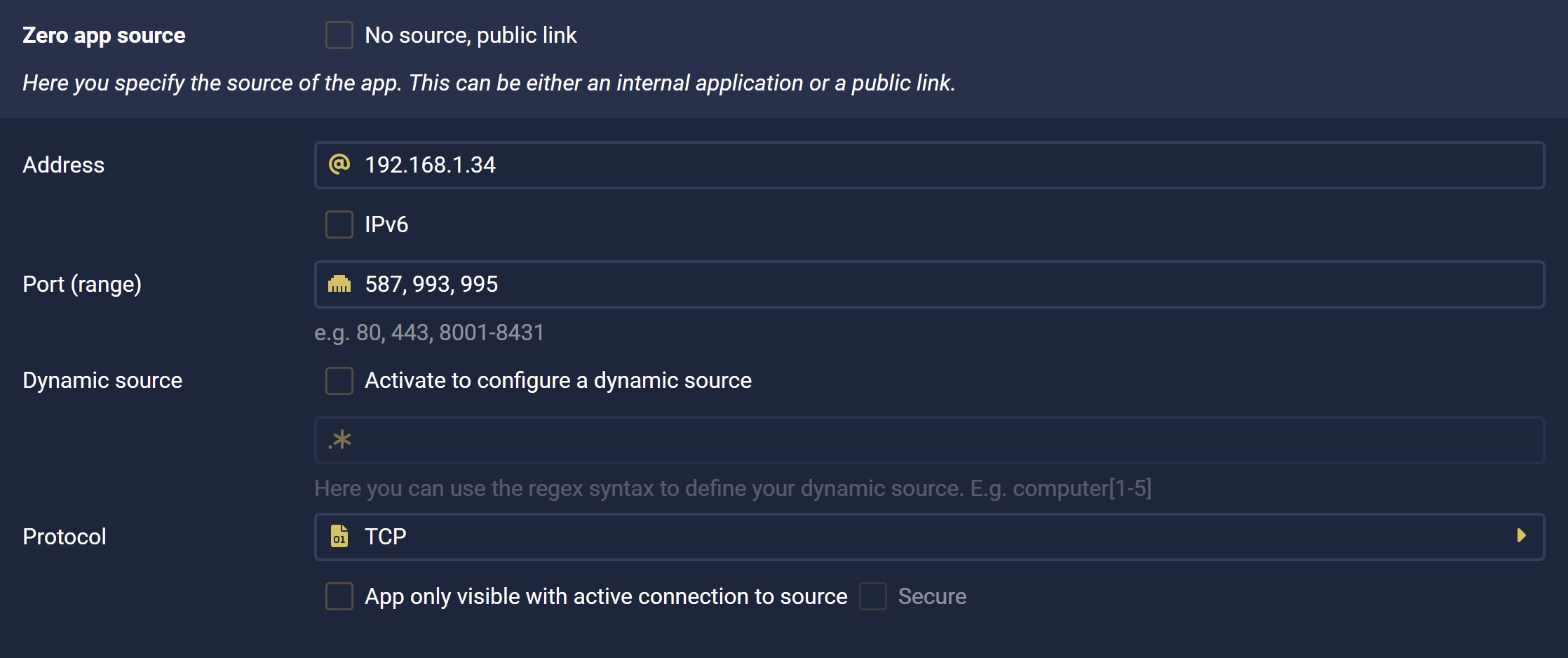Click the ethernet port icon in Port field
This screenshot has width=1568, height=658.
point(339,284)
